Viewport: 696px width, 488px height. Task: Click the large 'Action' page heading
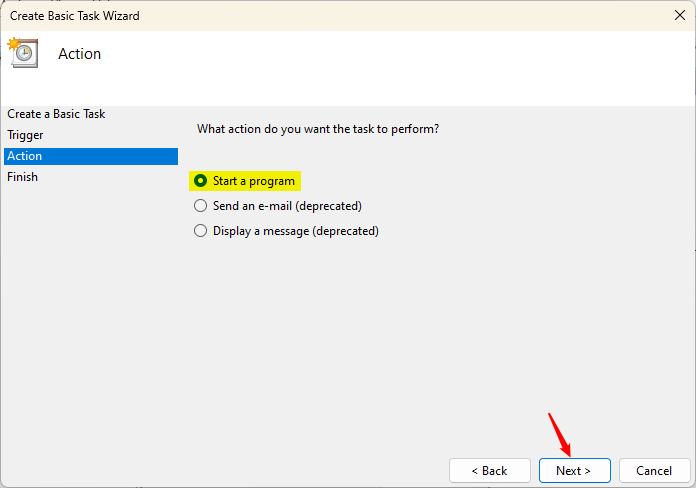tap(80, 54)
